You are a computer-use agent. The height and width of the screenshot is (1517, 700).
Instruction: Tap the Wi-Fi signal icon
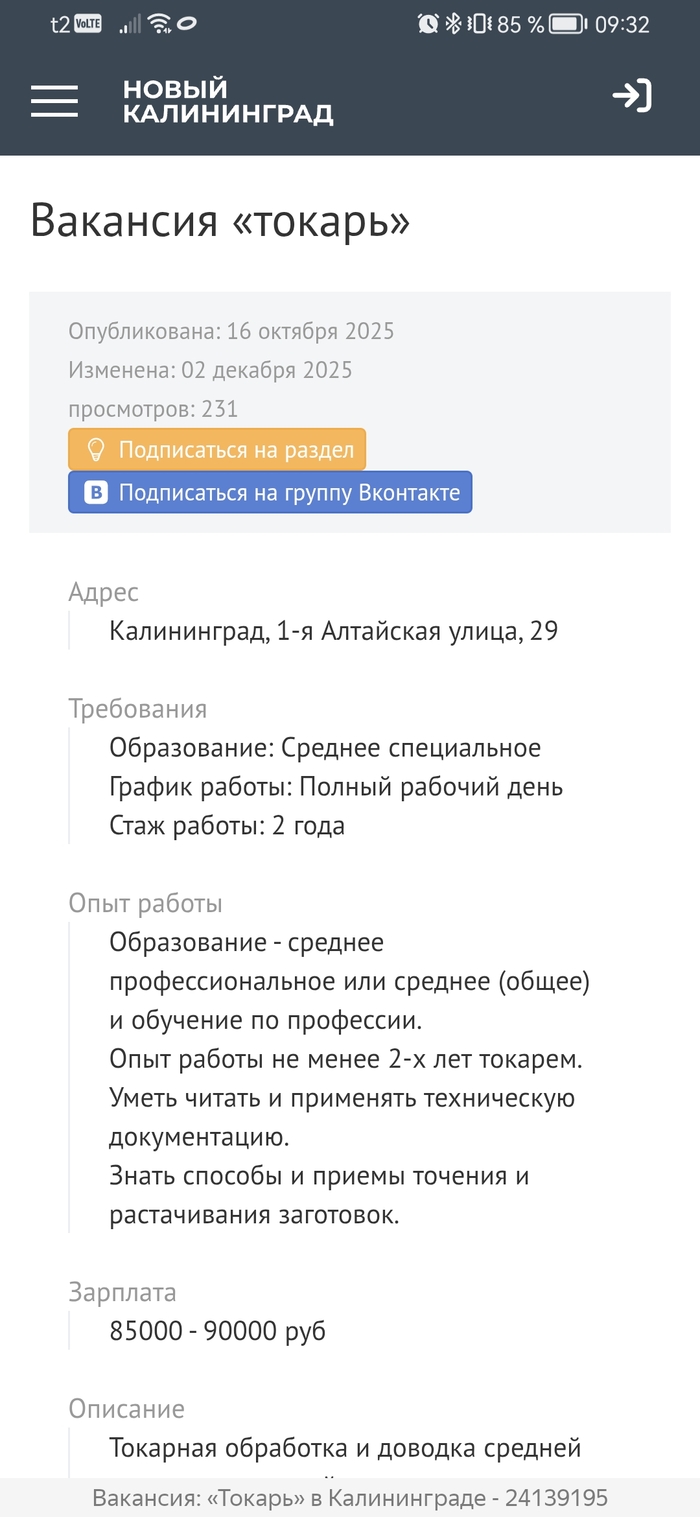(158, 24)
